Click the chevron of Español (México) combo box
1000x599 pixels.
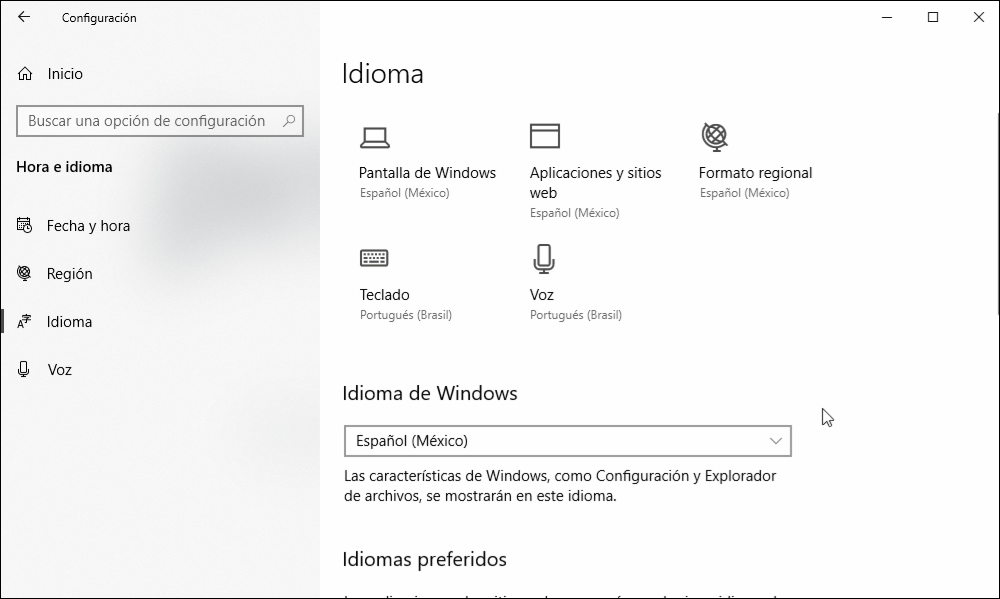pyautogui.click(x=776, y=441)
